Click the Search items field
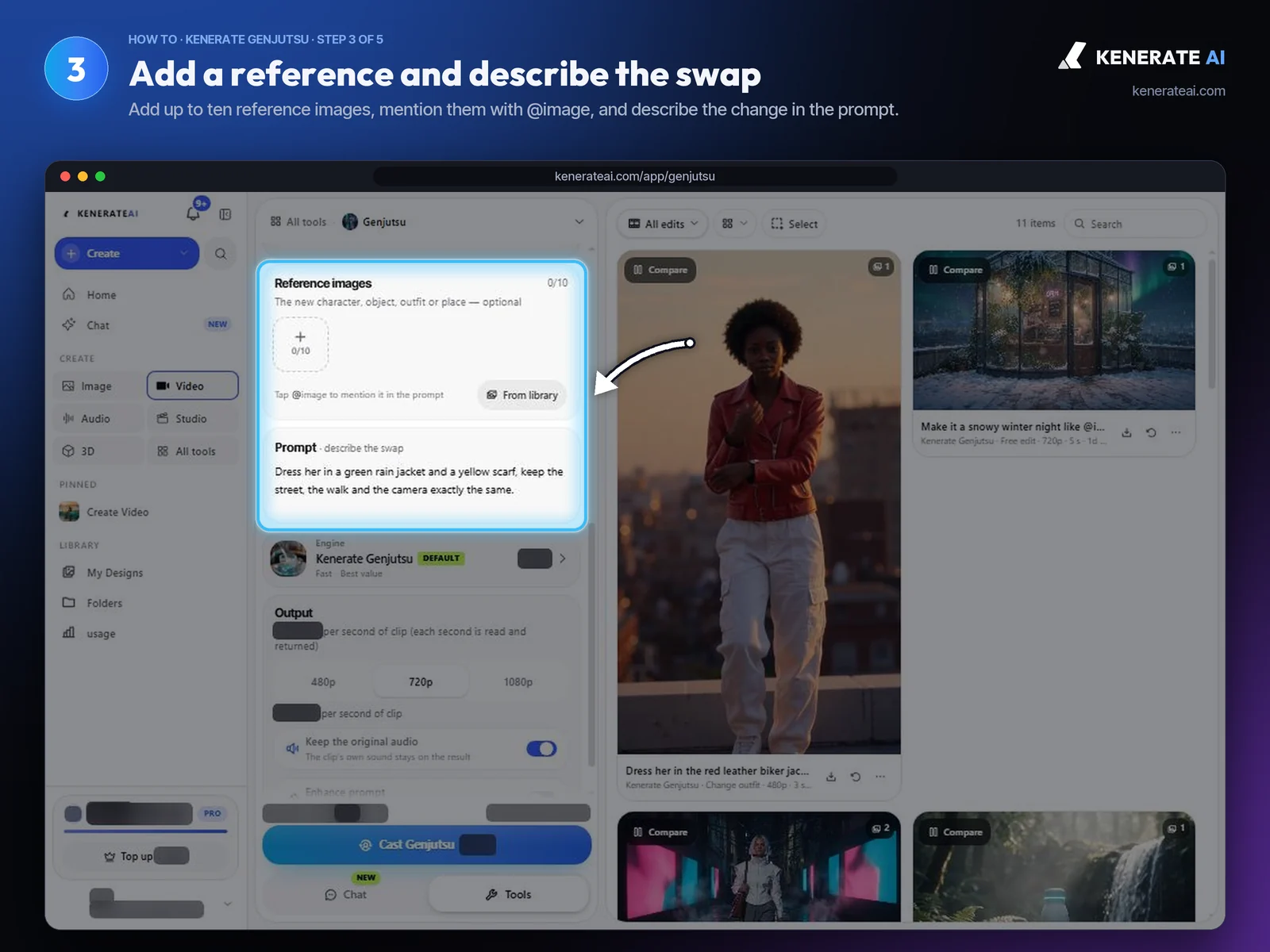The height and width of the screenshot is (952, 1270). (x=1135, y=224)
